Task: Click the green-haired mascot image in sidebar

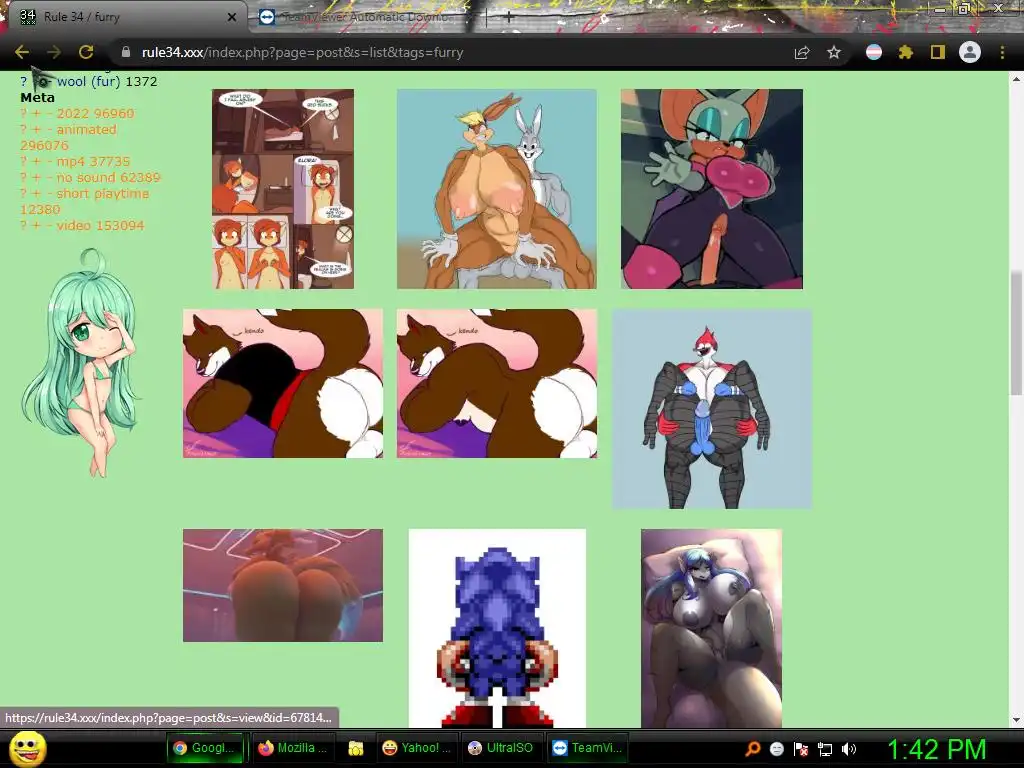Action: pyautogui.click(x=80, y=362)
